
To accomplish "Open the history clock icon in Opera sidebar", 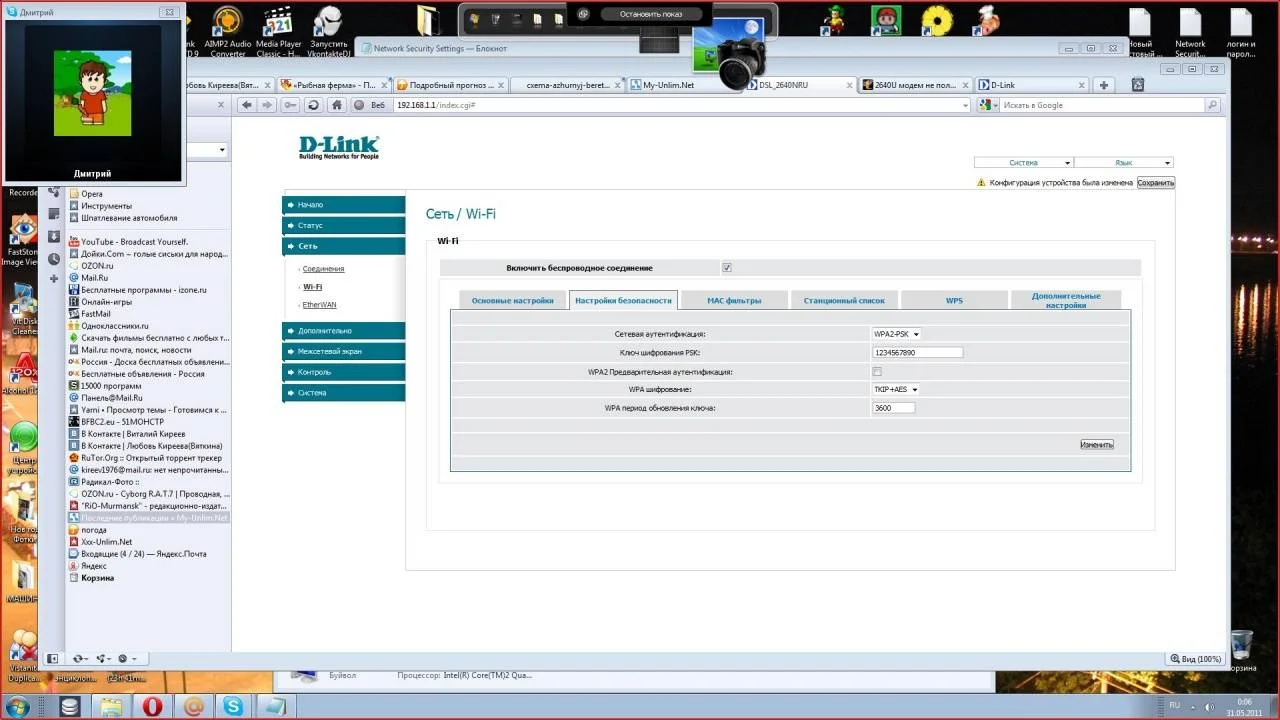I will [54, 259].
